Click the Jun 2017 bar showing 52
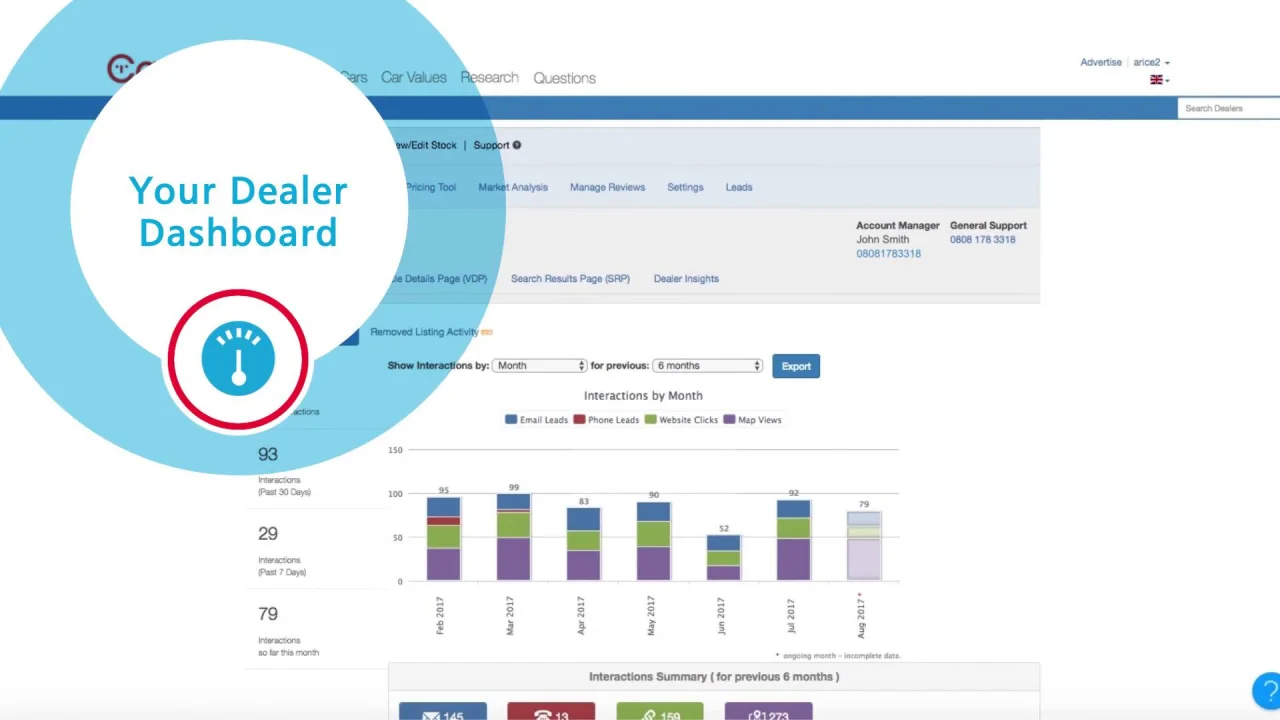 point(723,558)
